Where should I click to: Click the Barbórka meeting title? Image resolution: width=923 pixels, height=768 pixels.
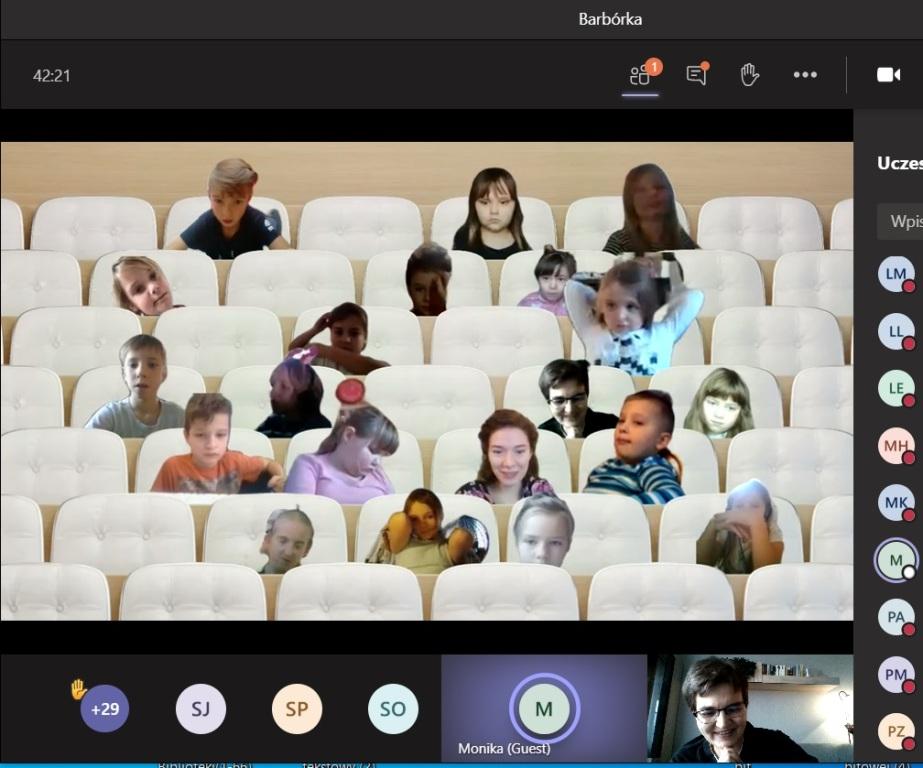pyautogui.click(x=610, y=19)
